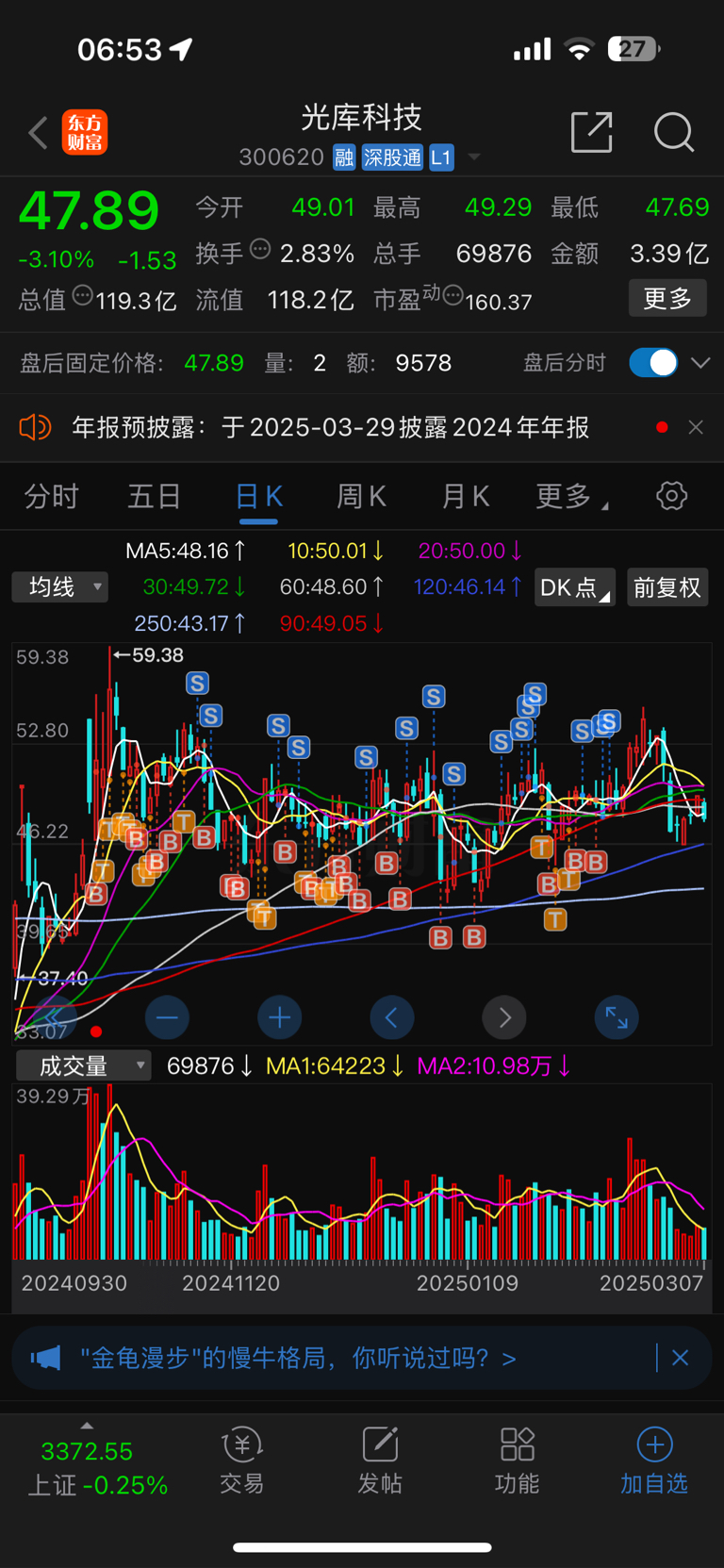Open the search magnifier icon

click(x=673, y=132)
